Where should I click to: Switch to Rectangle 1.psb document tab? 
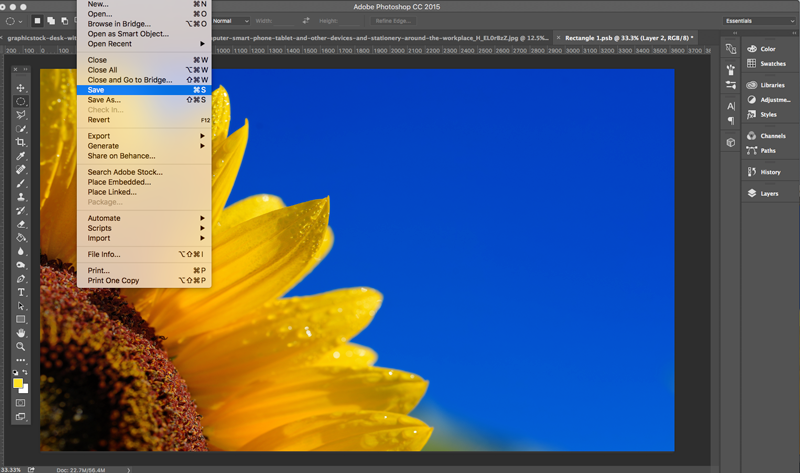tap(629, 38)
